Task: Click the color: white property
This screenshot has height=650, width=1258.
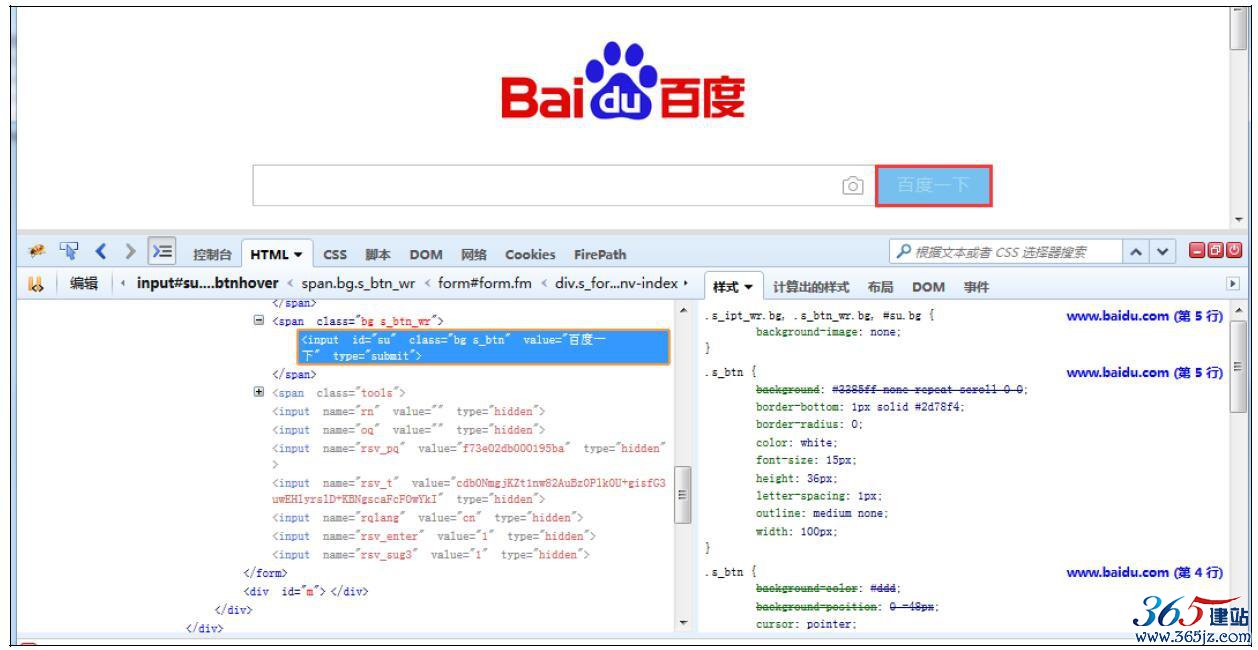Action: (797, 442)
